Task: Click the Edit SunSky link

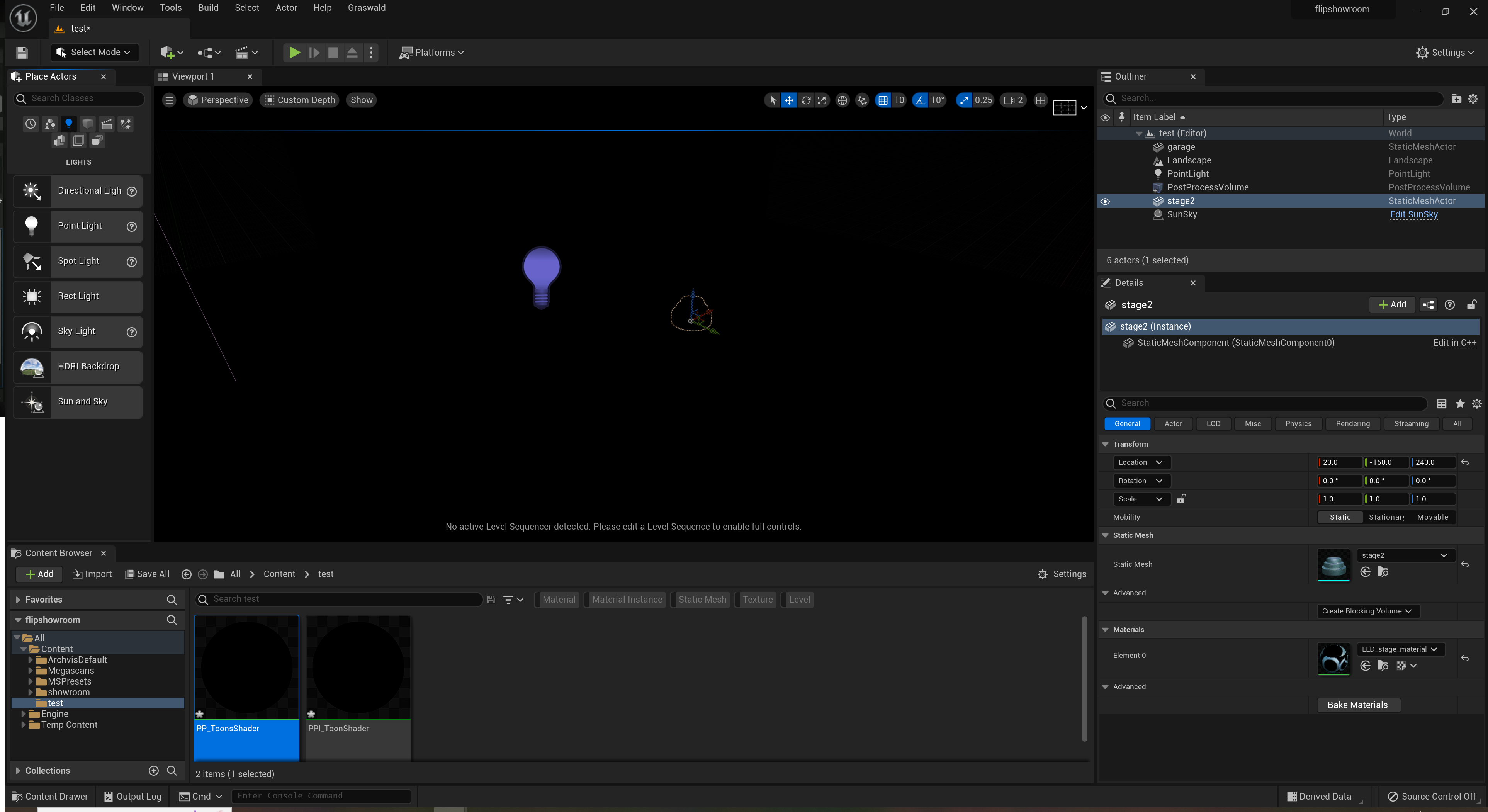Action: click(x=1413, y=214)
